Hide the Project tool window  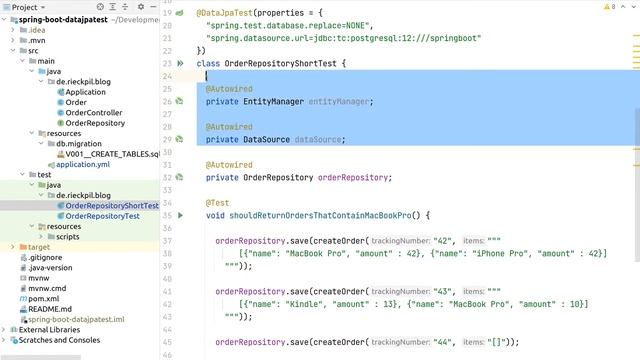click(x=153, y=7)
